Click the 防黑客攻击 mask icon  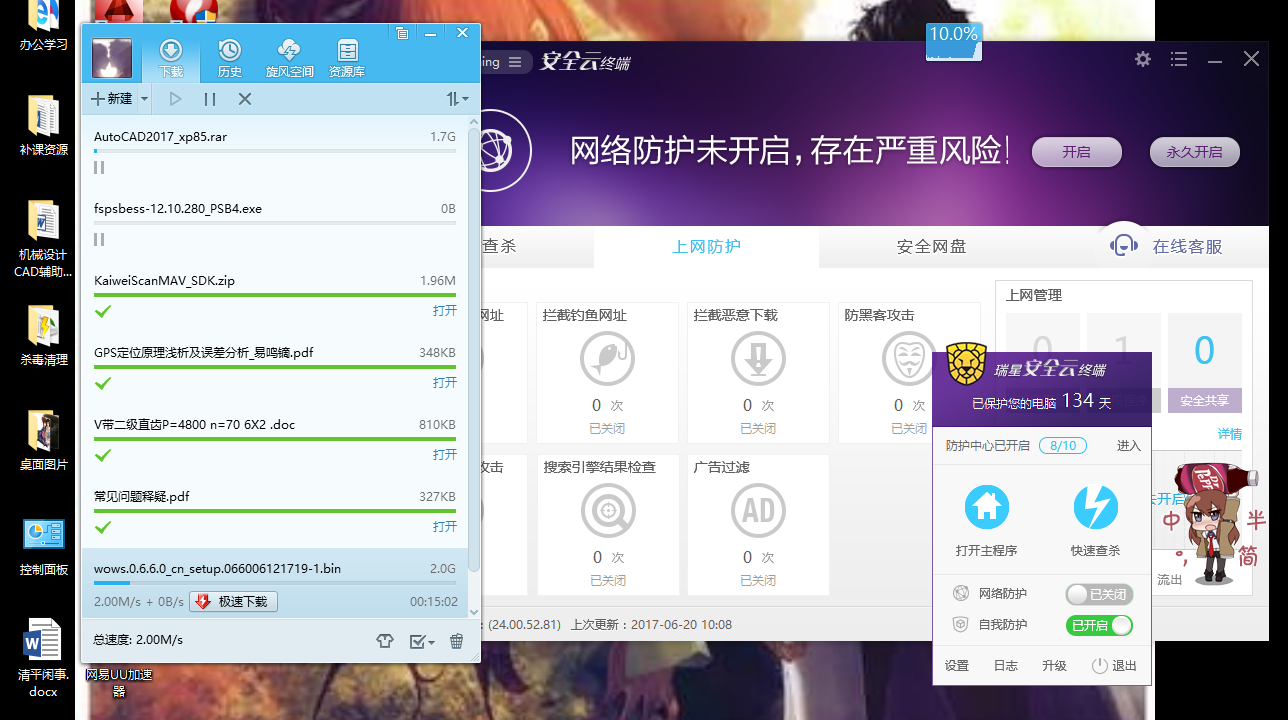pyautogui.click(x=907, y=358)
